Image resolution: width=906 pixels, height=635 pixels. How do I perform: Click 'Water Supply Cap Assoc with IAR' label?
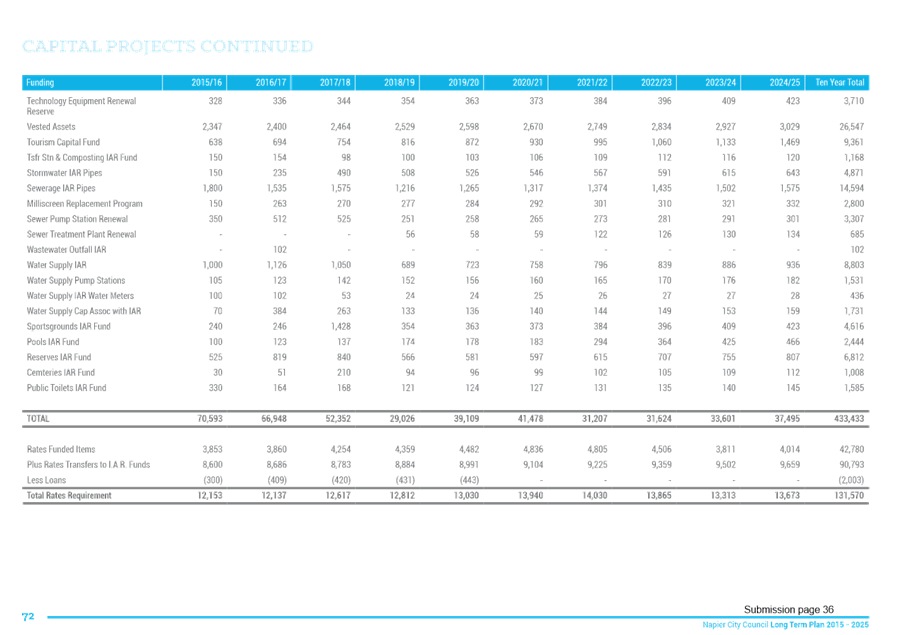[x=84, y=311]
